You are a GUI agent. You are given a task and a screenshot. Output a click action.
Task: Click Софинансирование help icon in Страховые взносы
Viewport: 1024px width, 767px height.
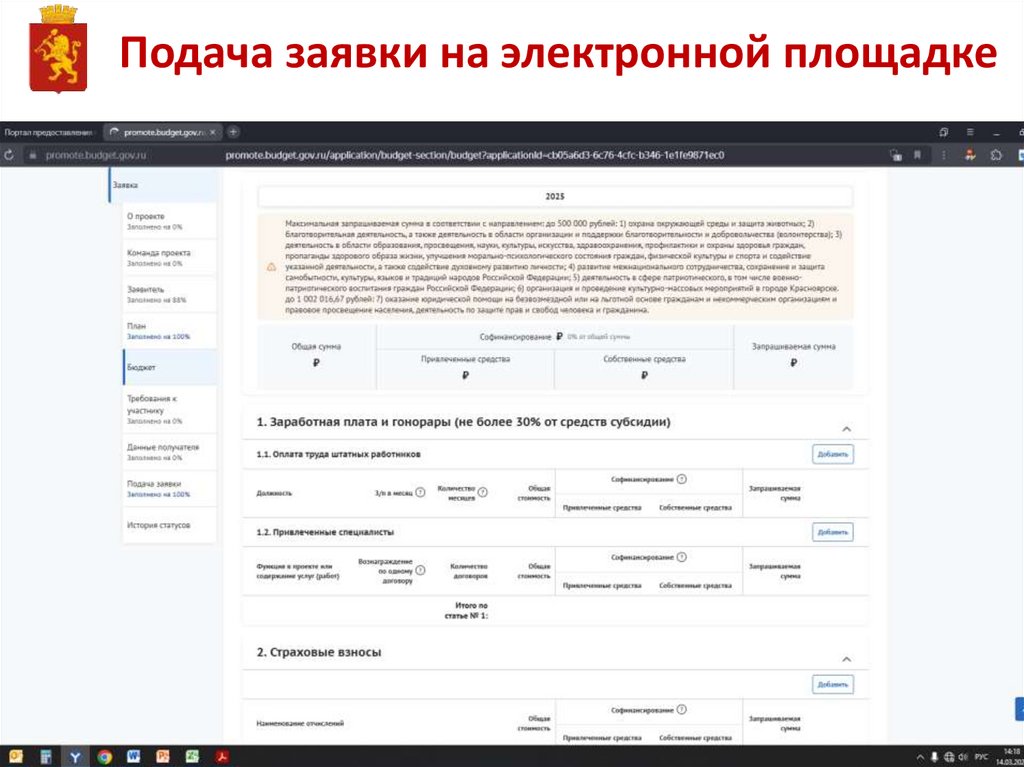click(x=682, y=710)
